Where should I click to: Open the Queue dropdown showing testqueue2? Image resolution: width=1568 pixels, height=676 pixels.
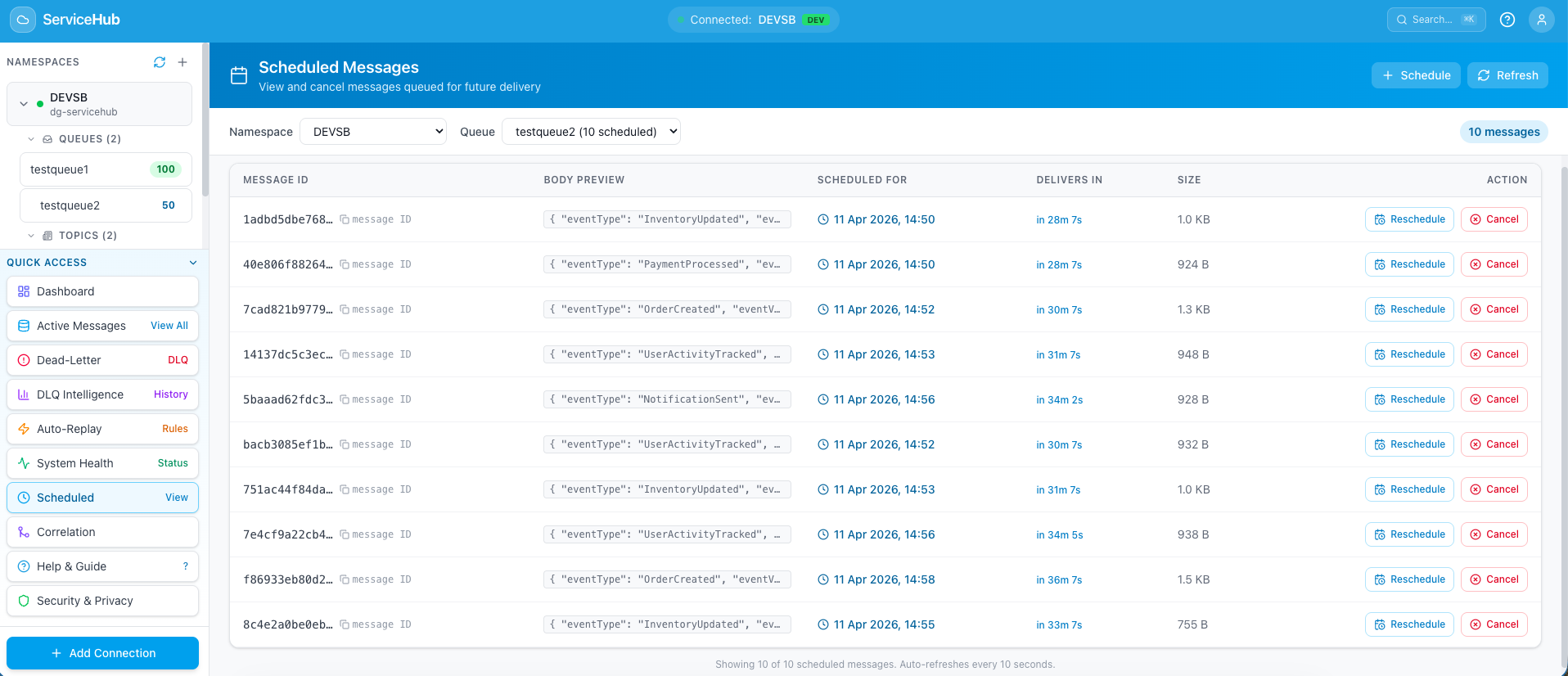point(591,132)
